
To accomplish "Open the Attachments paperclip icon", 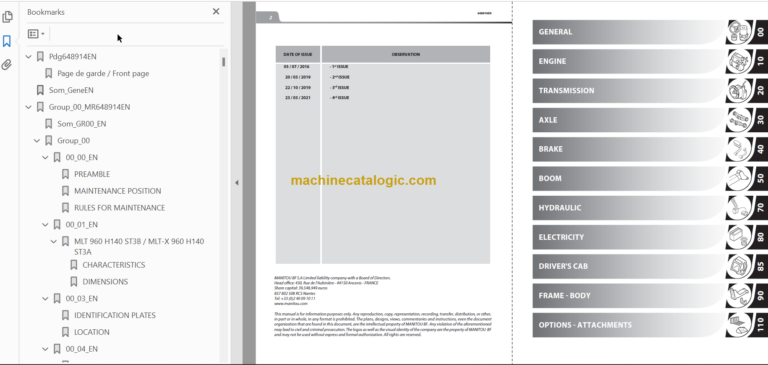I will click(x=7, y=65).
